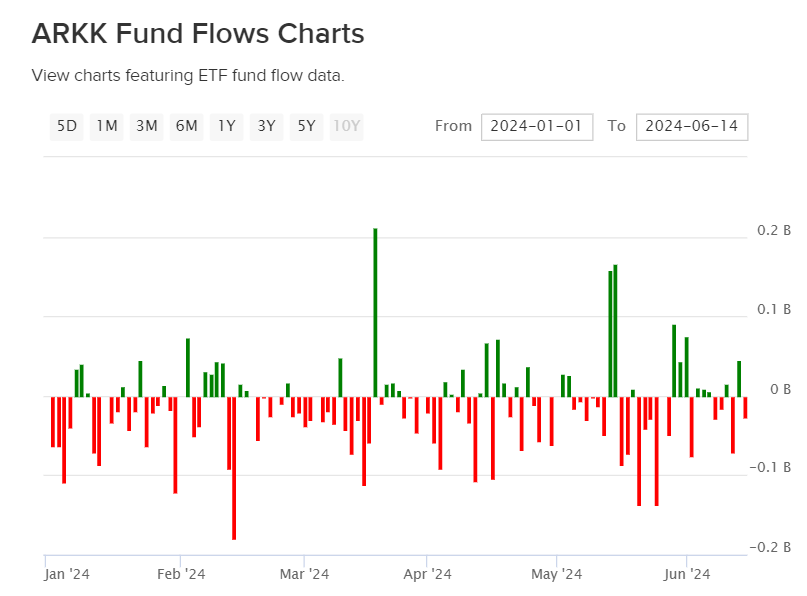Switch to the 3M time range
The width and height of the screenshot is (807, 596).
click(146, 126)
